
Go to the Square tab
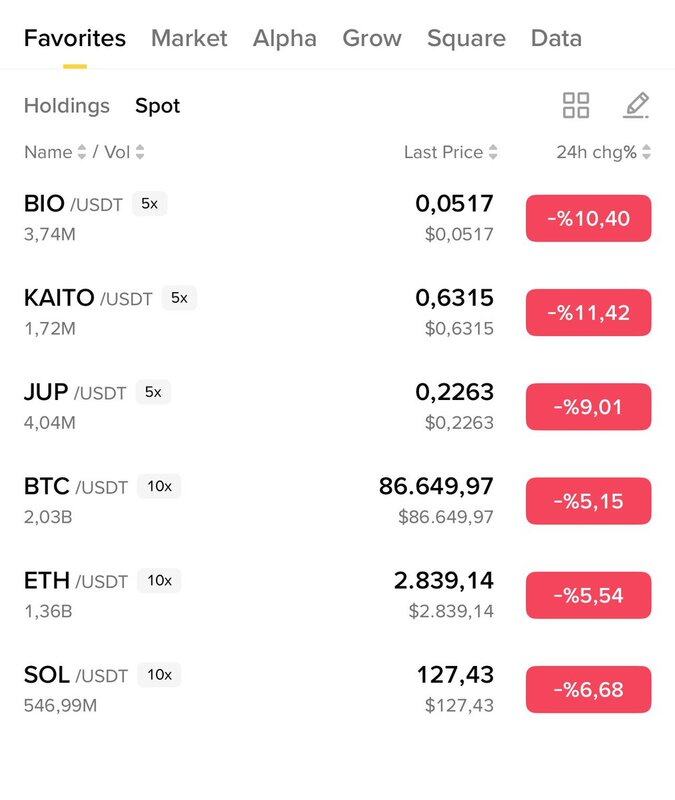coord(466,38)
